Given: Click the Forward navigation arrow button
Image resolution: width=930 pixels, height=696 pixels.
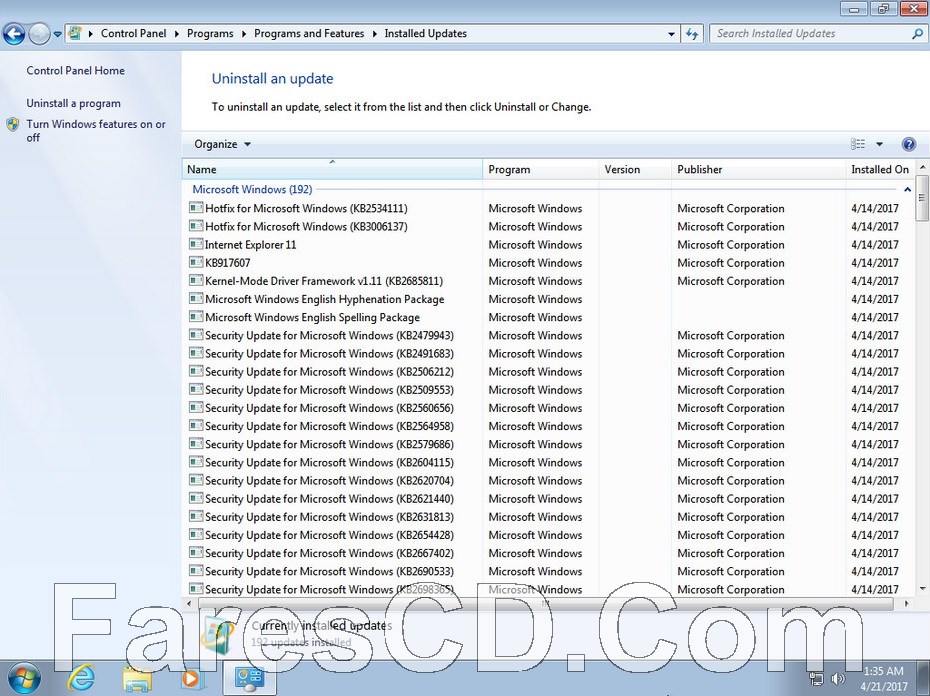Looking at the screenshot, I should point(39,34).
